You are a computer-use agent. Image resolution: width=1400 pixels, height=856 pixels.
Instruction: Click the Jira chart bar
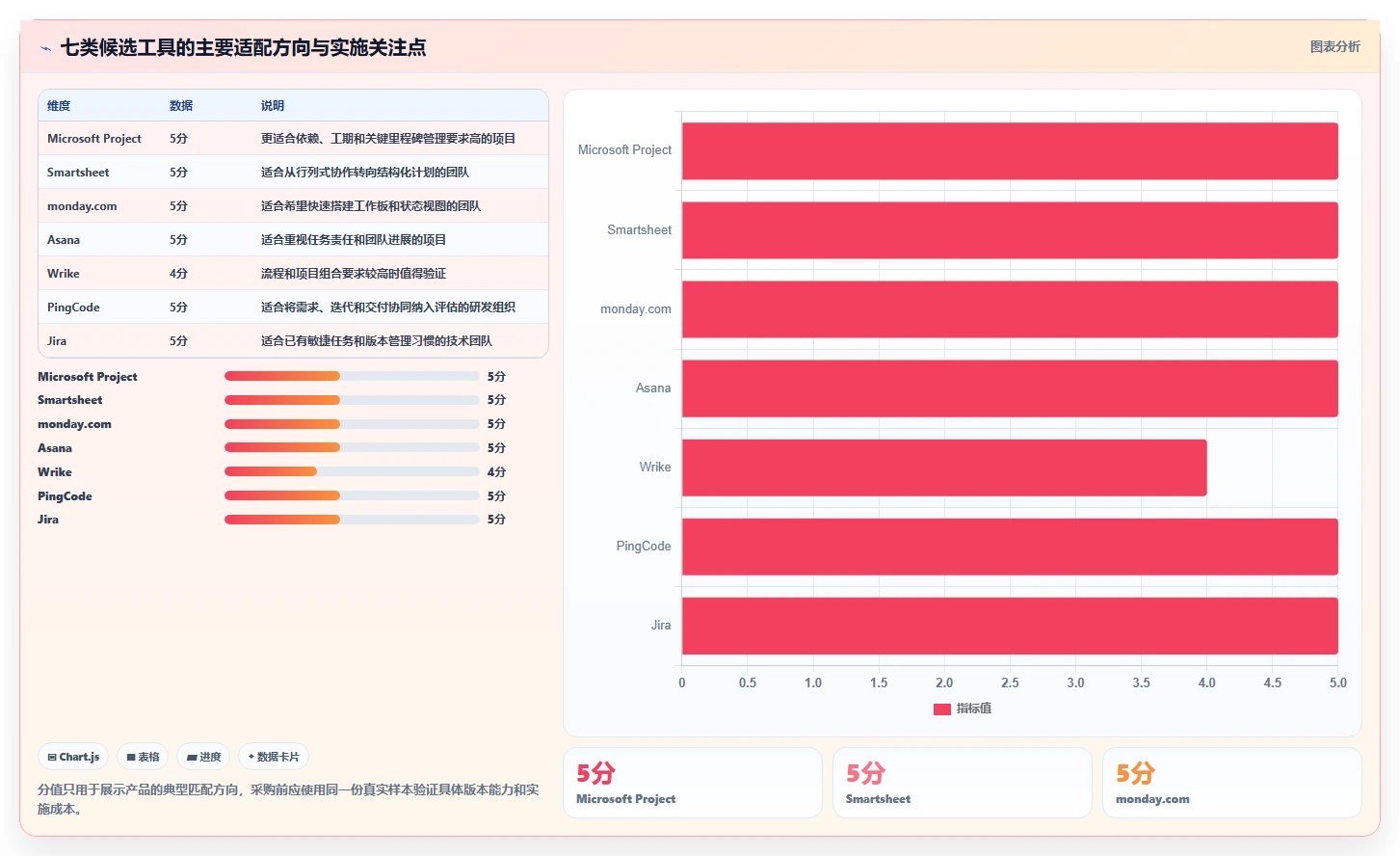pyautogui.click(x=1010, y=626)
